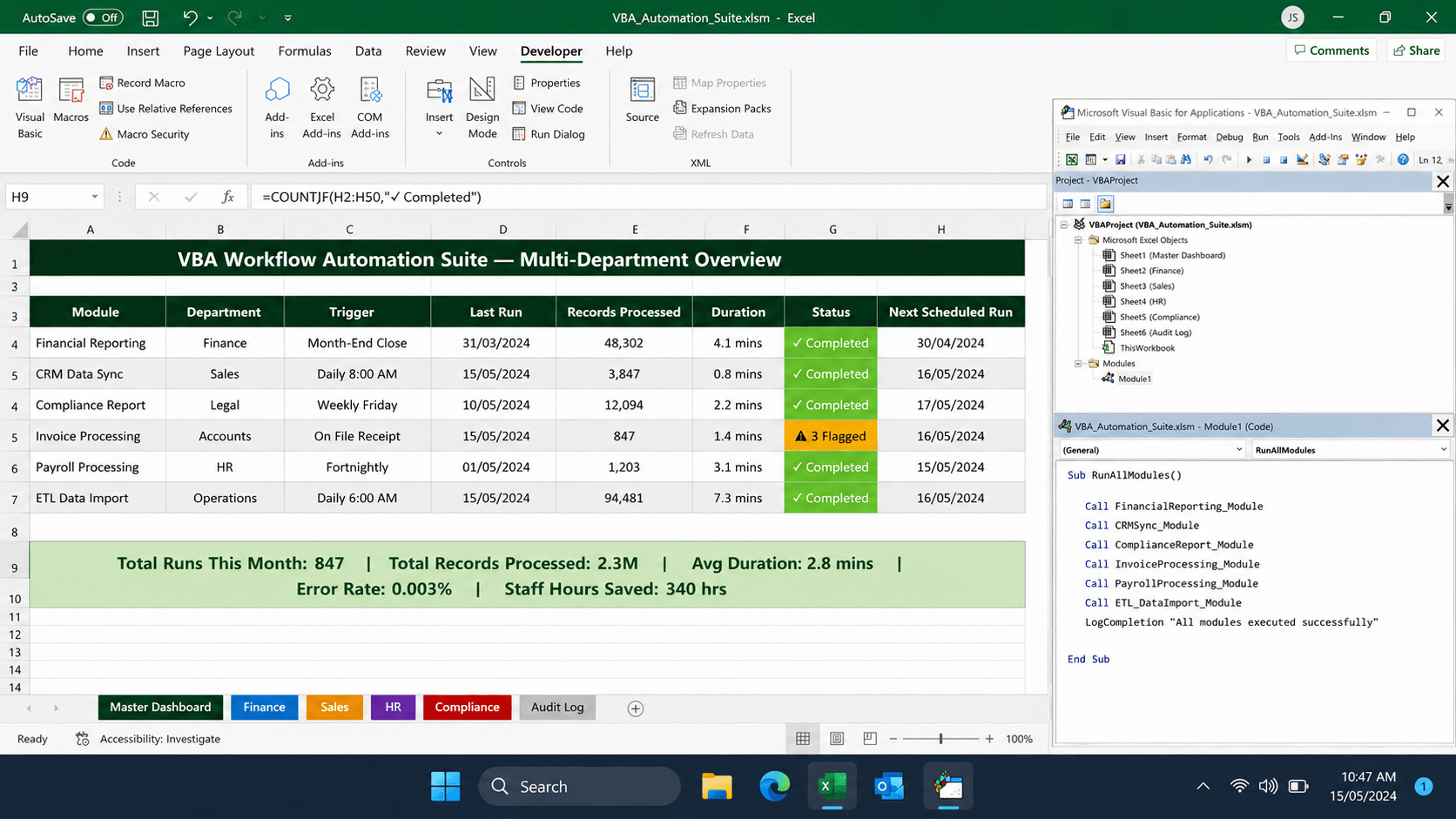
Task: Open the Comments button
Action: tap(1331, 50)
